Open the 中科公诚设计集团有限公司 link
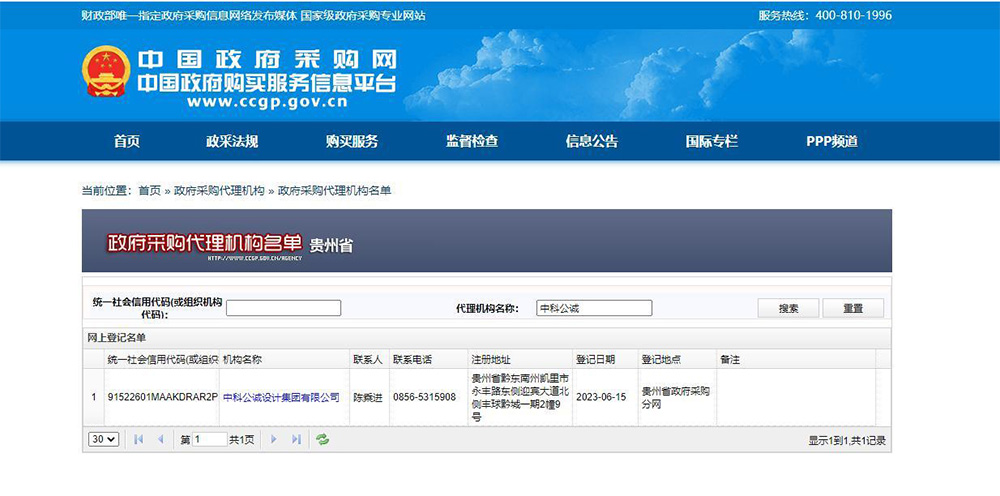The width and height of the screenshot is (1000, 496). click(x=281, y=397)
